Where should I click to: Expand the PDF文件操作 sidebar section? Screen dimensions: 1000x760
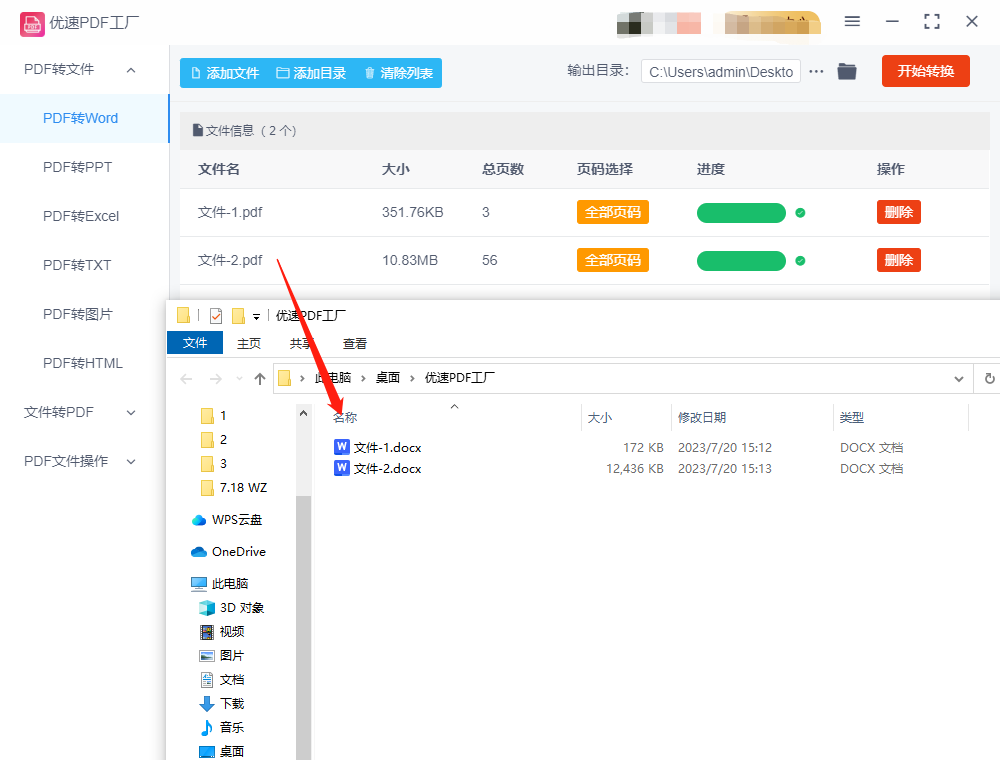point(131,462)
